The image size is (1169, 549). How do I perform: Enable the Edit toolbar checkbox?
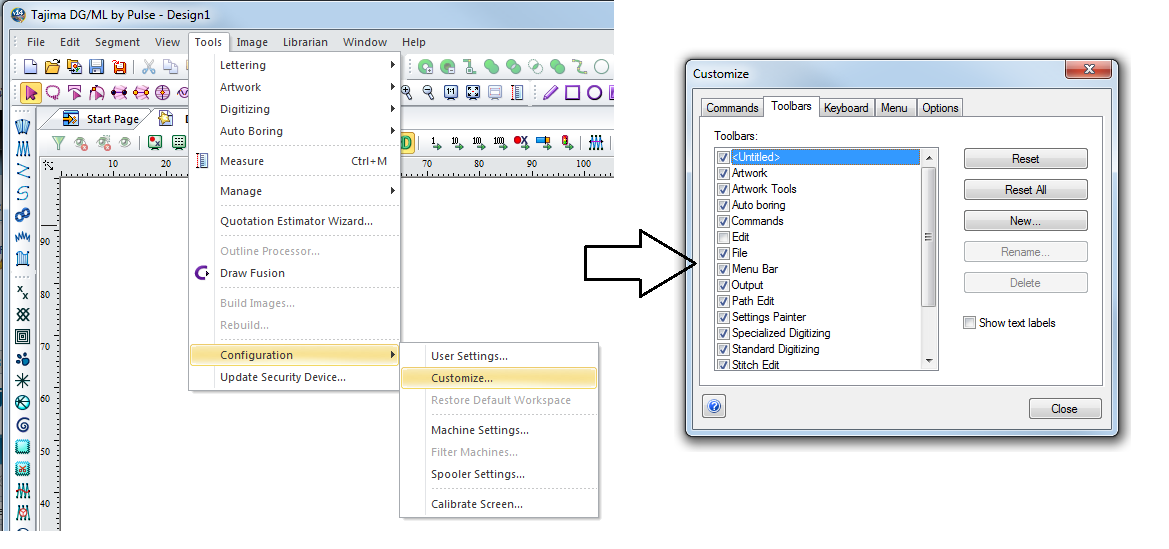point(722,237)
